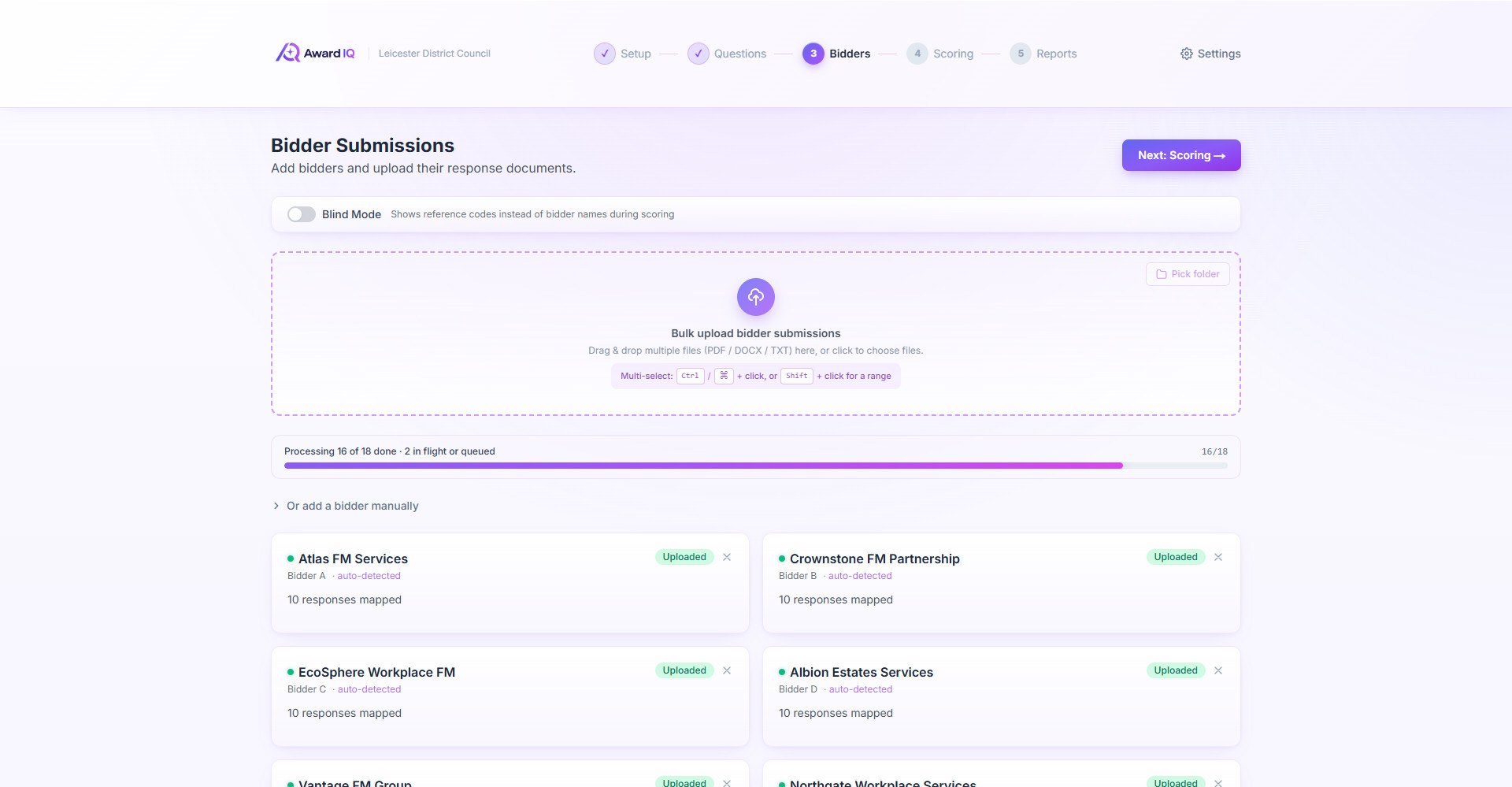
Task: Enable the Blind Mode toggle
Action: [x=301, y=214]
